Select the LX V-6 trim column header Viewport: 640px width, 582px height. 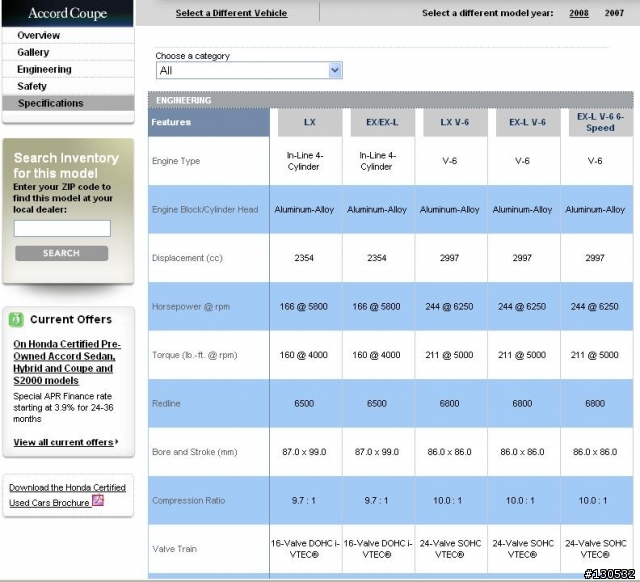(455, 122)
